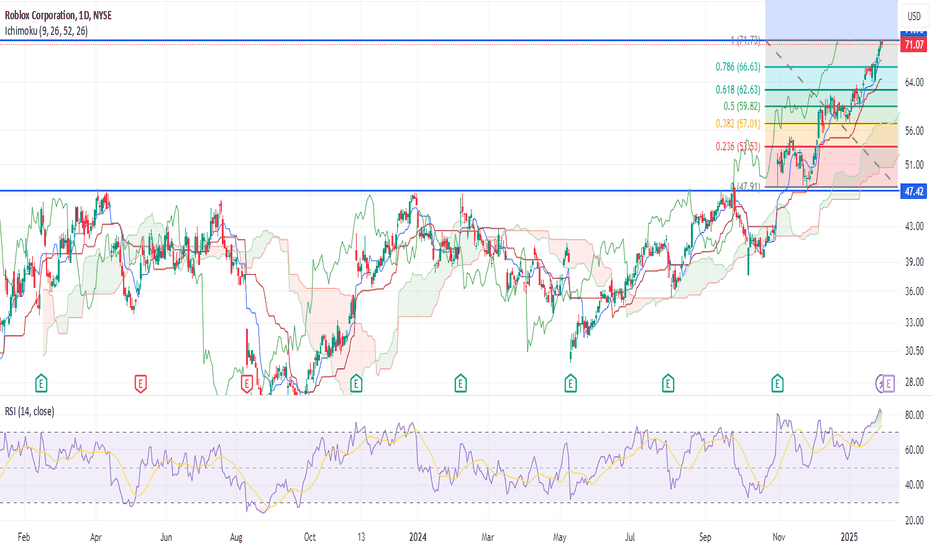This screenshot has width=932, height=550.
Task: Click the 36.00 price axis label
Action: click(x=914, y=291)
